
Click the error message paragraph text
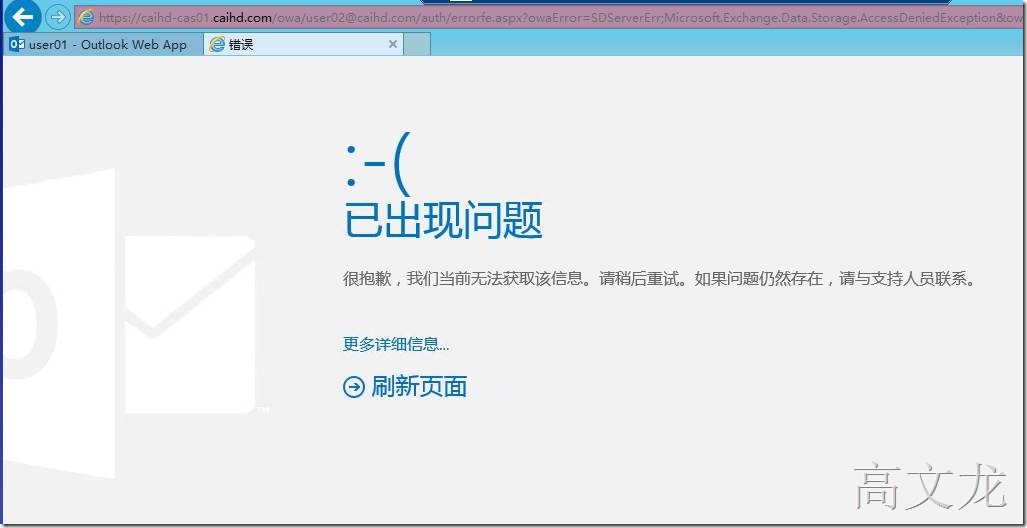point(660,279)
